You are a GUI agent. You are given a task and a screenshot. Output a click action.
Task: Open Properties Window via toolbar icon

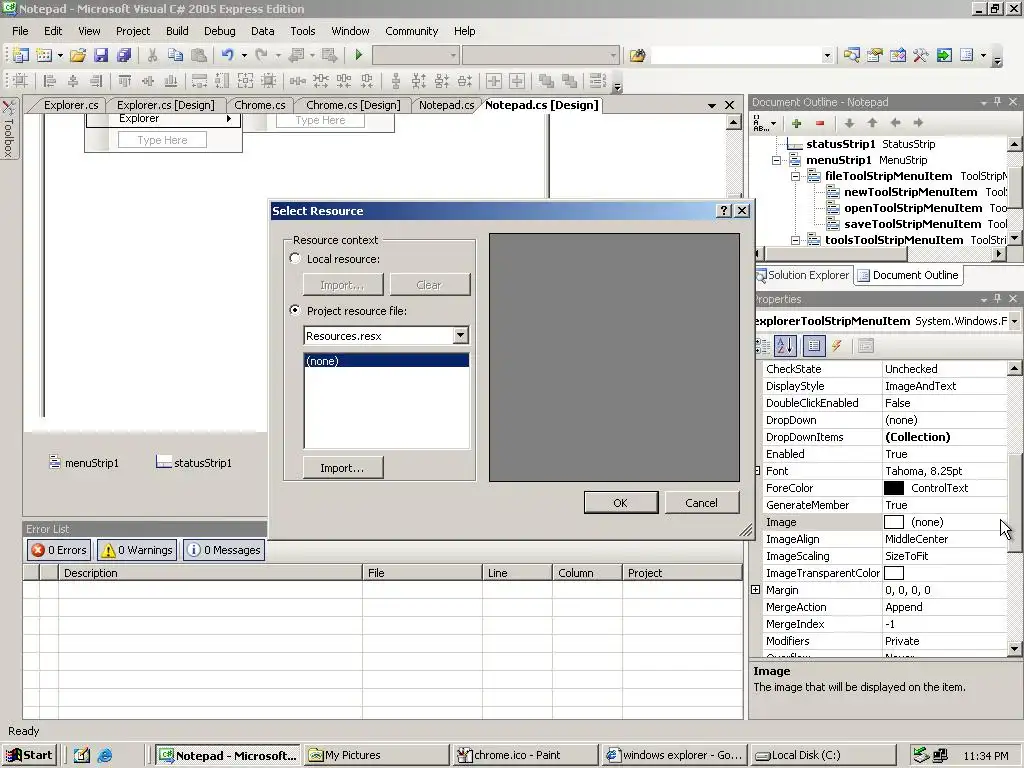point(874,56)
